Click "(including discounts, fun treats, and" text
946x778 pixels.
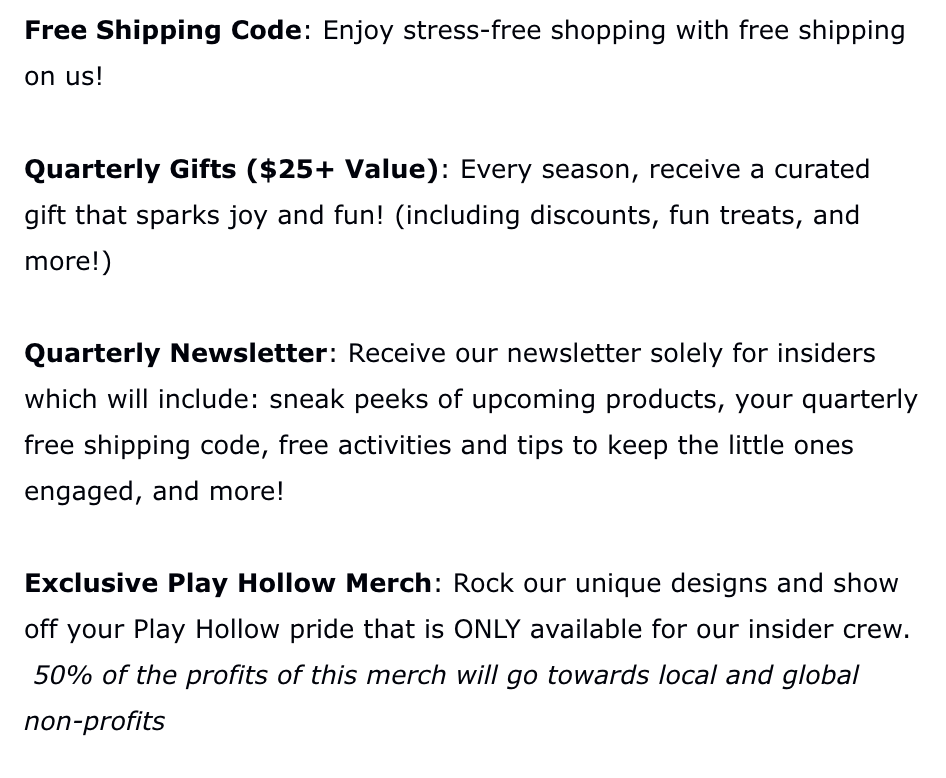(x=627, y=215)
